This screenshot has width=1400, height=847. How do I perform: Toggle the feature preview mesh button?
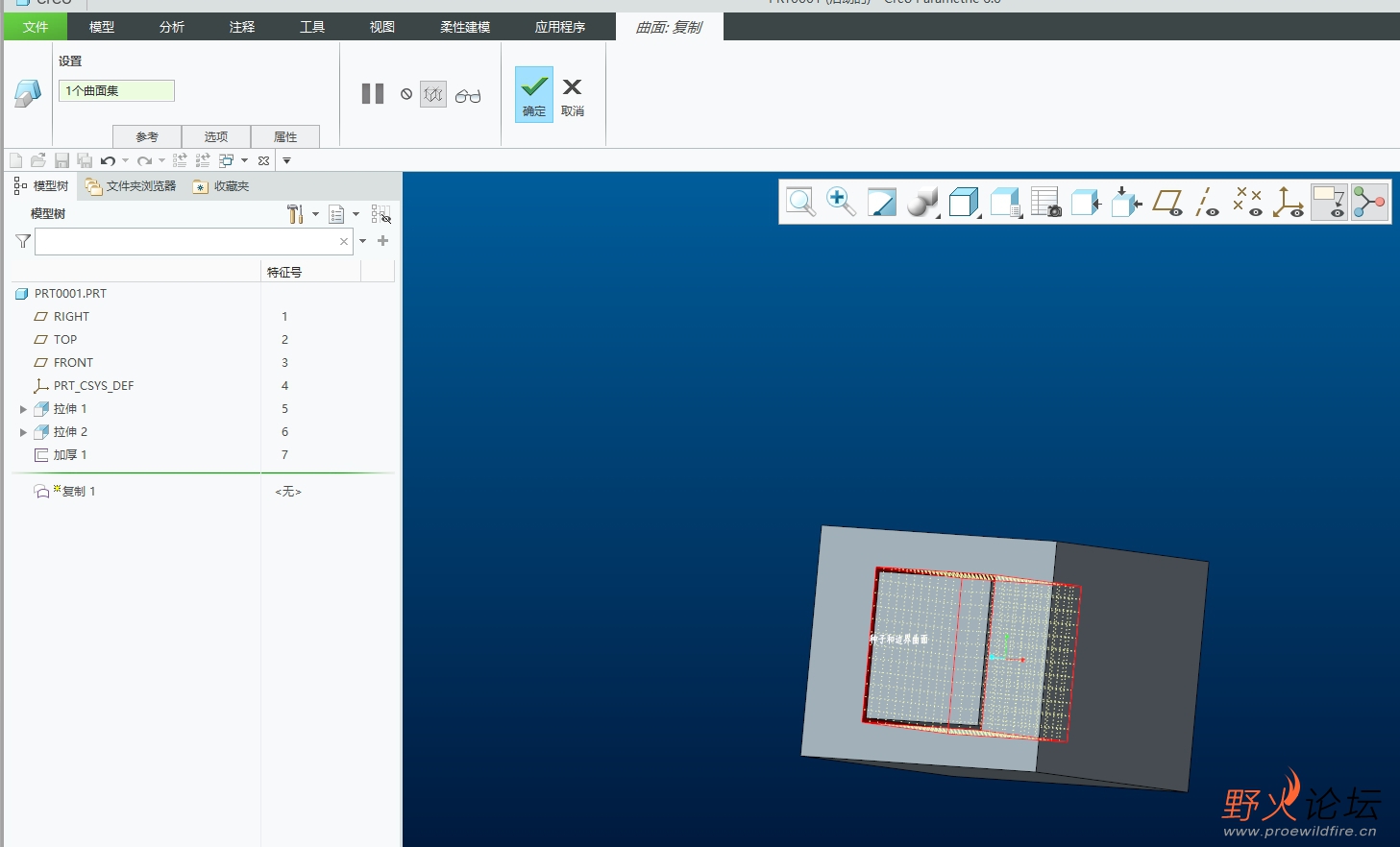(433, 94)
